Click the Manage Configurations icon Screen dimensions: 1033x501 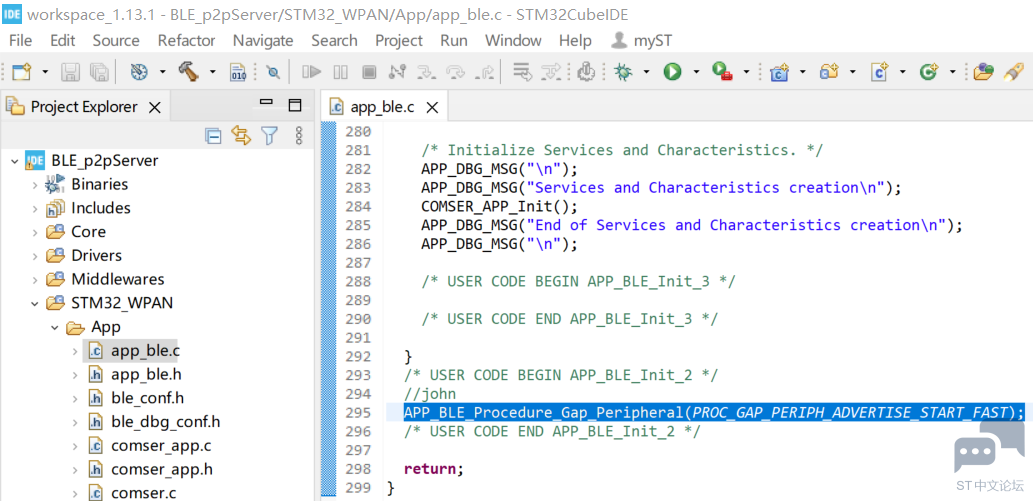(x=138, y=72)
